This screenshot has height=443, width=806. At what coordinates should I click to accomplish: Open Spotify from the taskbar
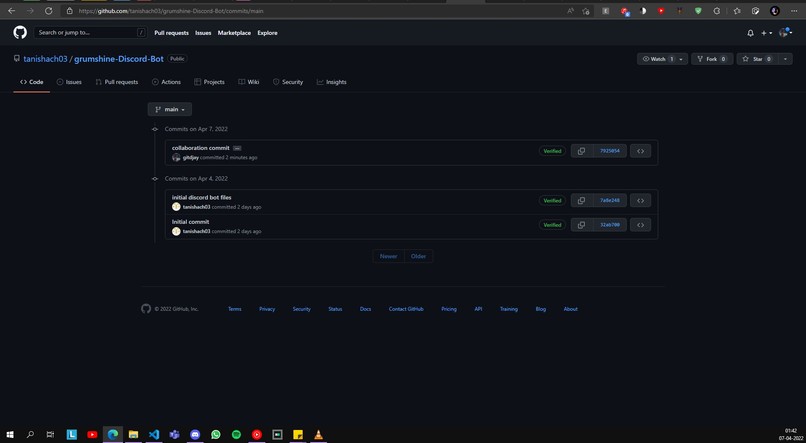pos(236,435)
